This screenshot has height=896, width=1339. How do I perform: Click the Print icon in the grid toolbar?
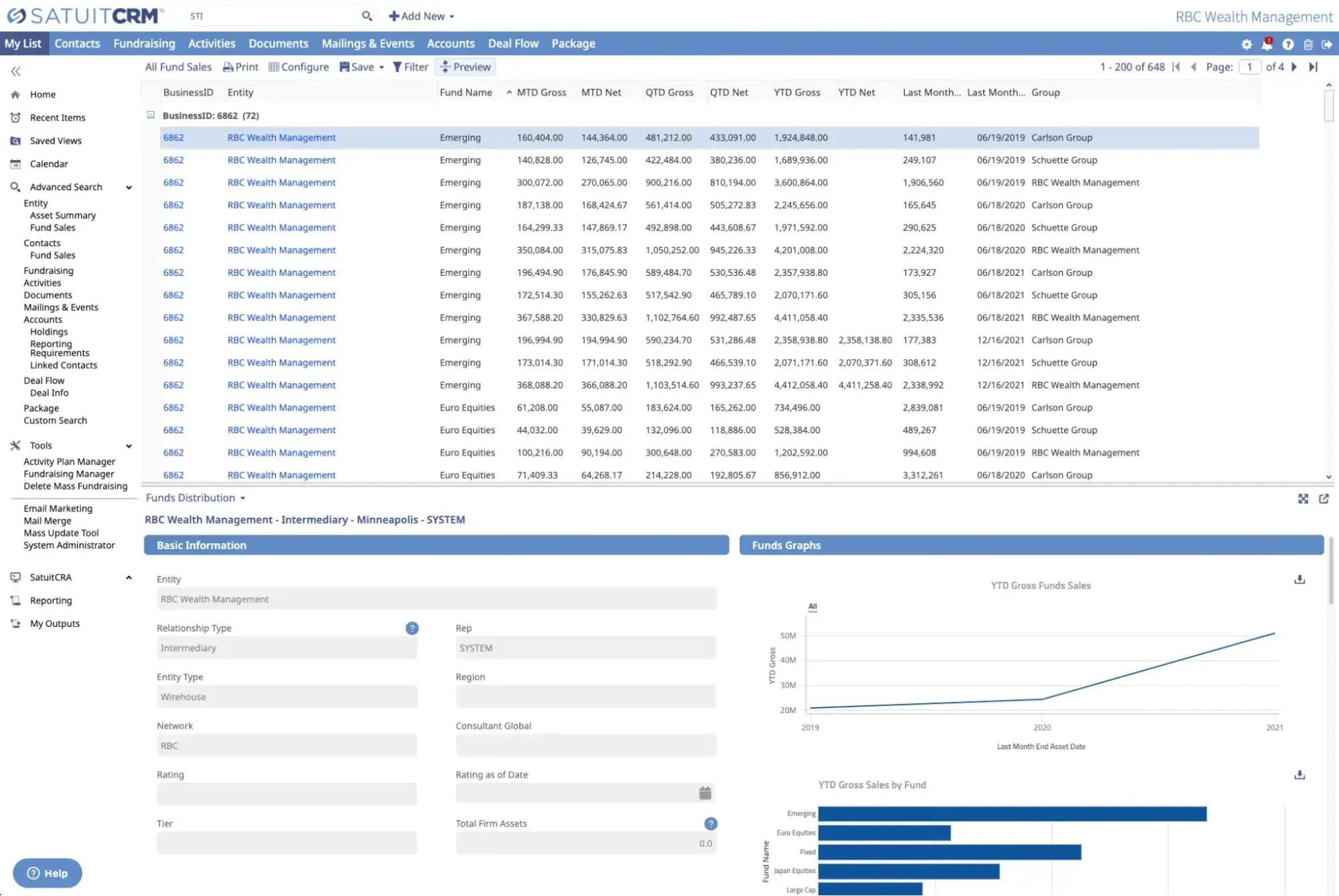pos(228,67)
